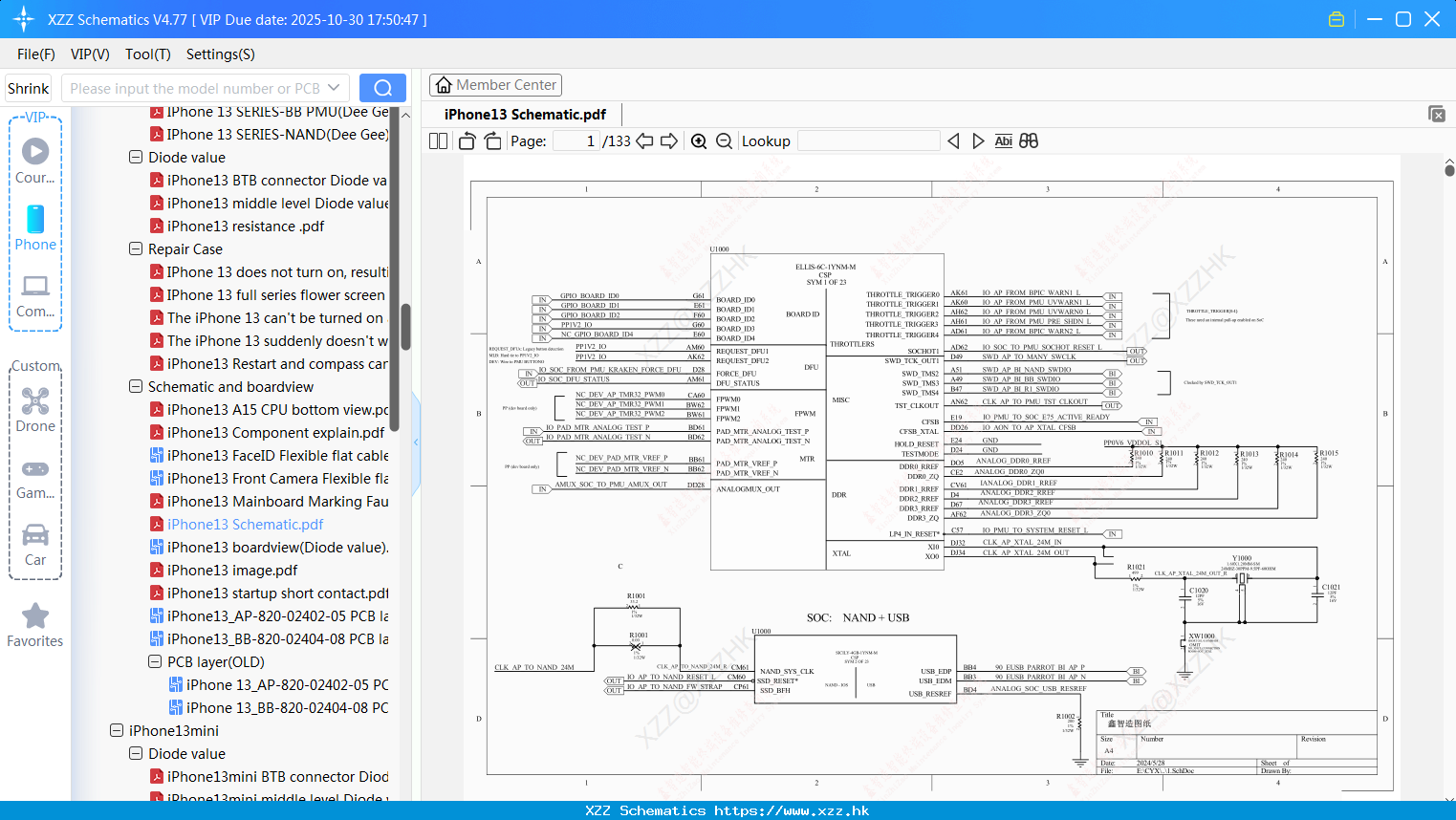Zoom in on the schematic
The width and height of the screenshot is (1456, 820).
[699, 141]
